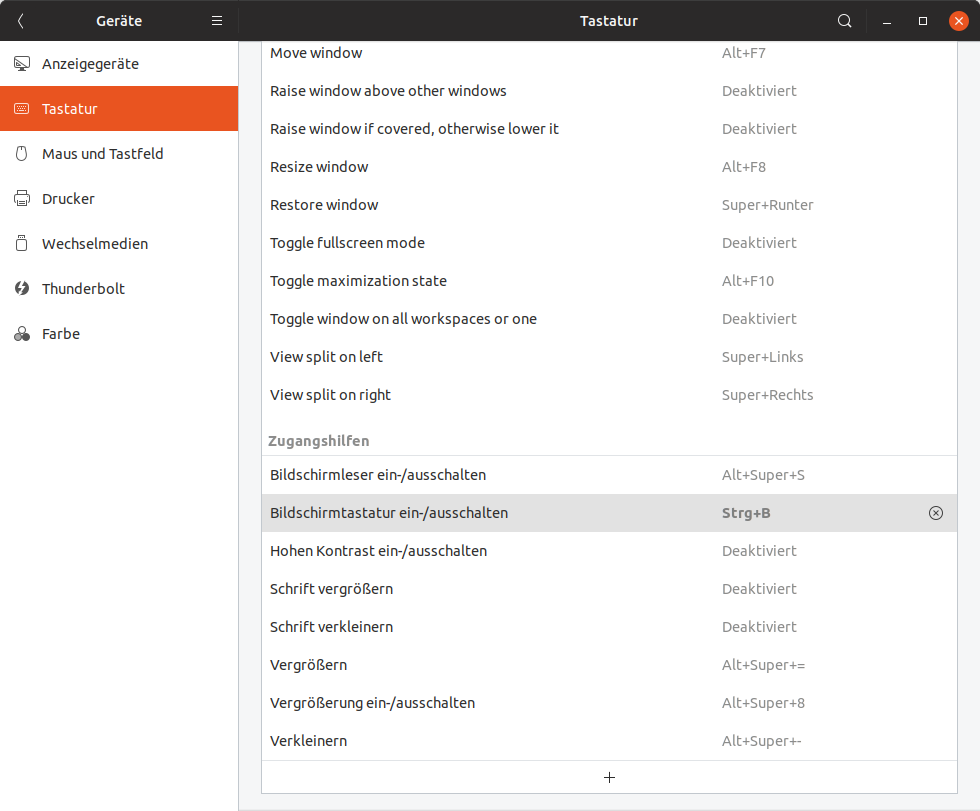This screenshot has width=980, height=811.
Task: Click the Alt+Super+S shortcut value
Action: [x=763, y=475]
